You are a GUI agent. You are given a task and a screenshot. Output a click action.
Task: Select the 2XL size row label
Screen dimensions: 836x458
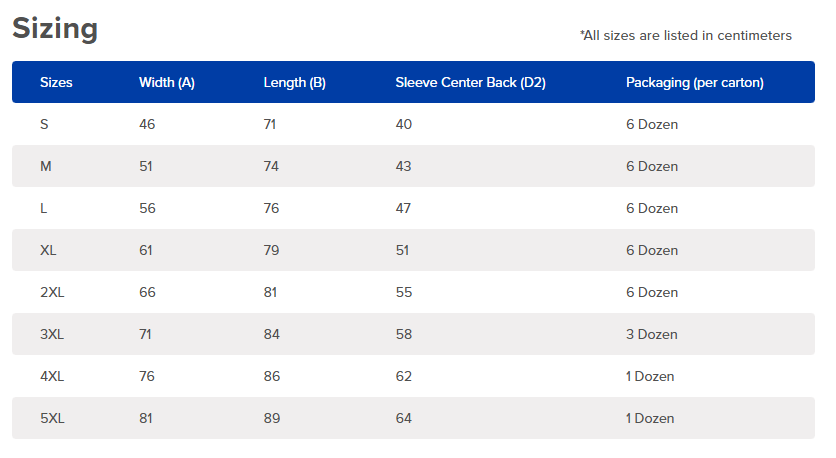tap(52, 292)
